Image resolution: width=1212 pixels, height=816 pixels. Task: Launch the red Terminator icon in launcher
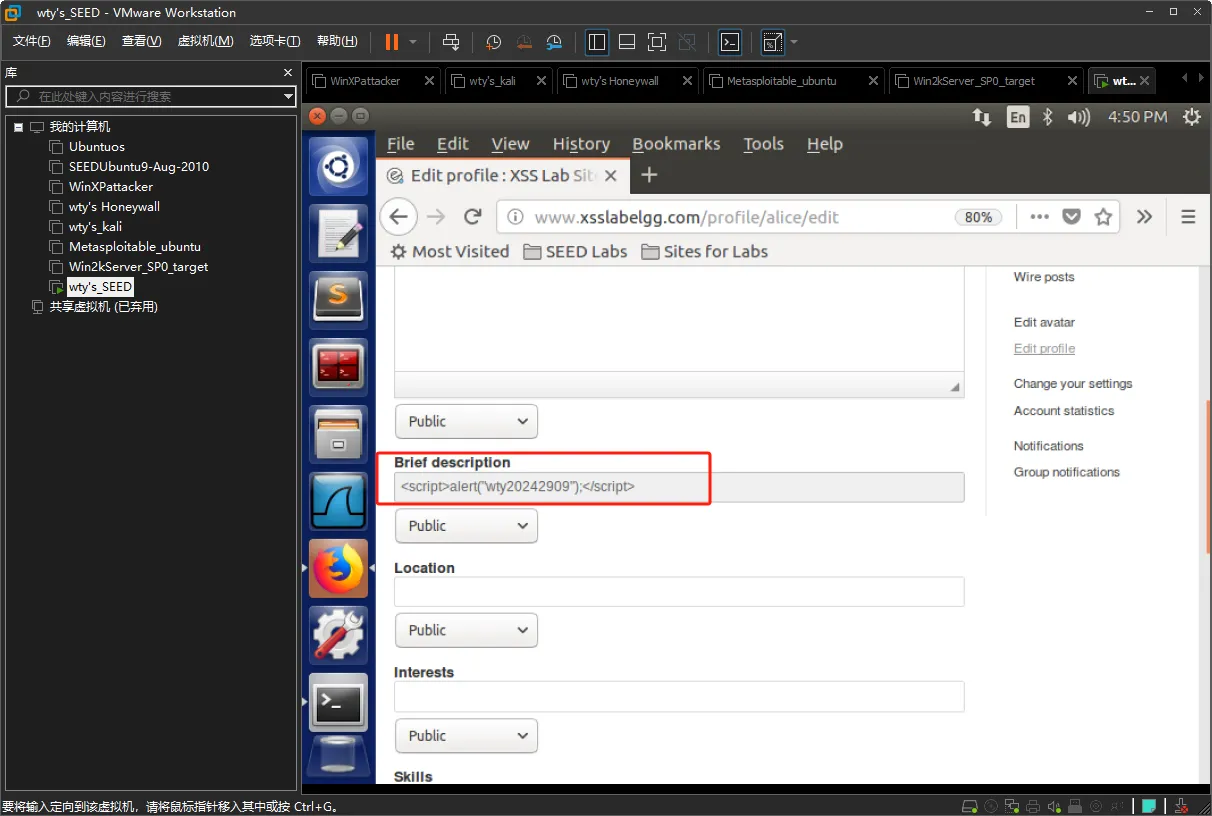[338, 366]
